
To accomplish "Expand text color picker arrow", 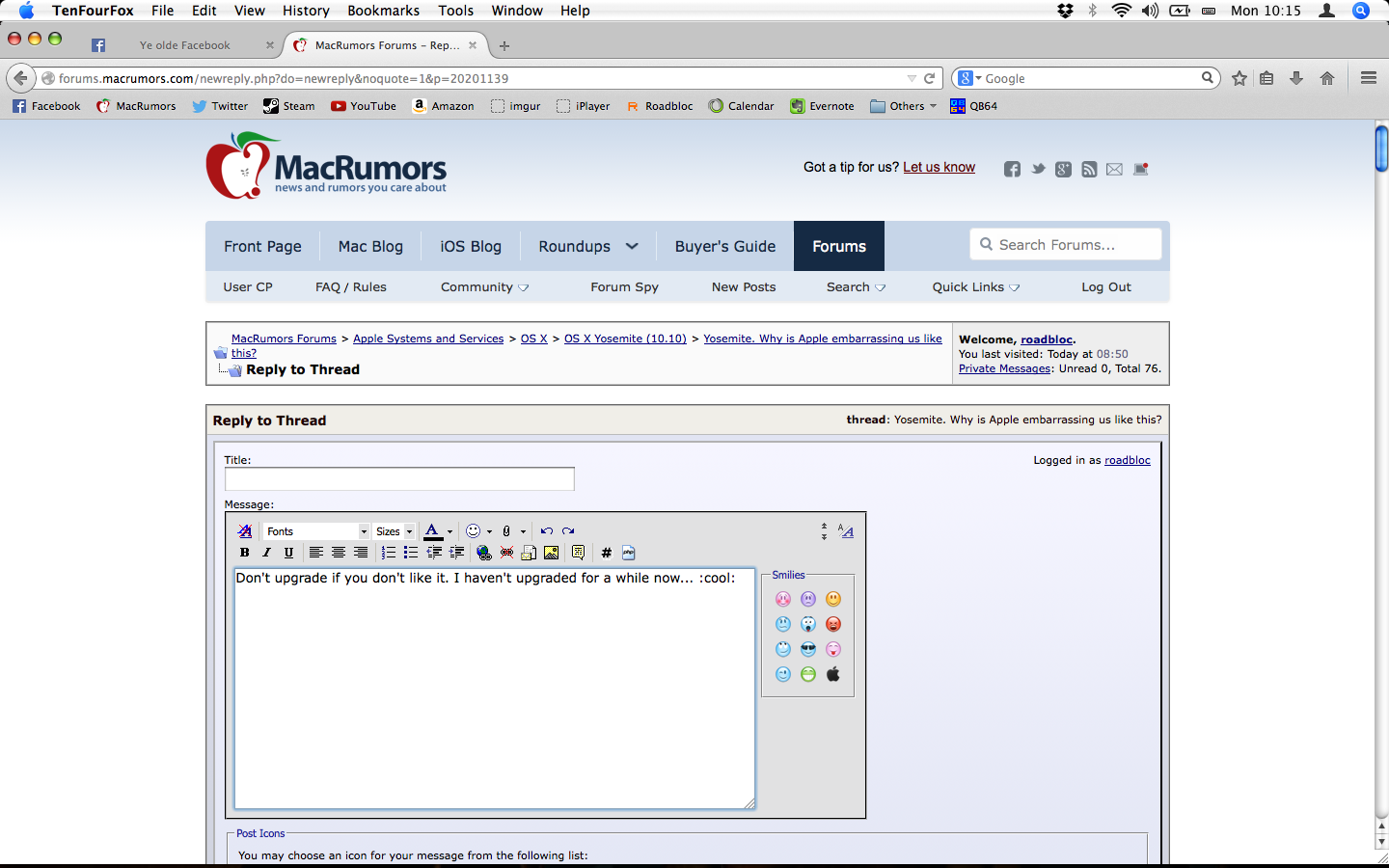I will [x=449, y=531].
